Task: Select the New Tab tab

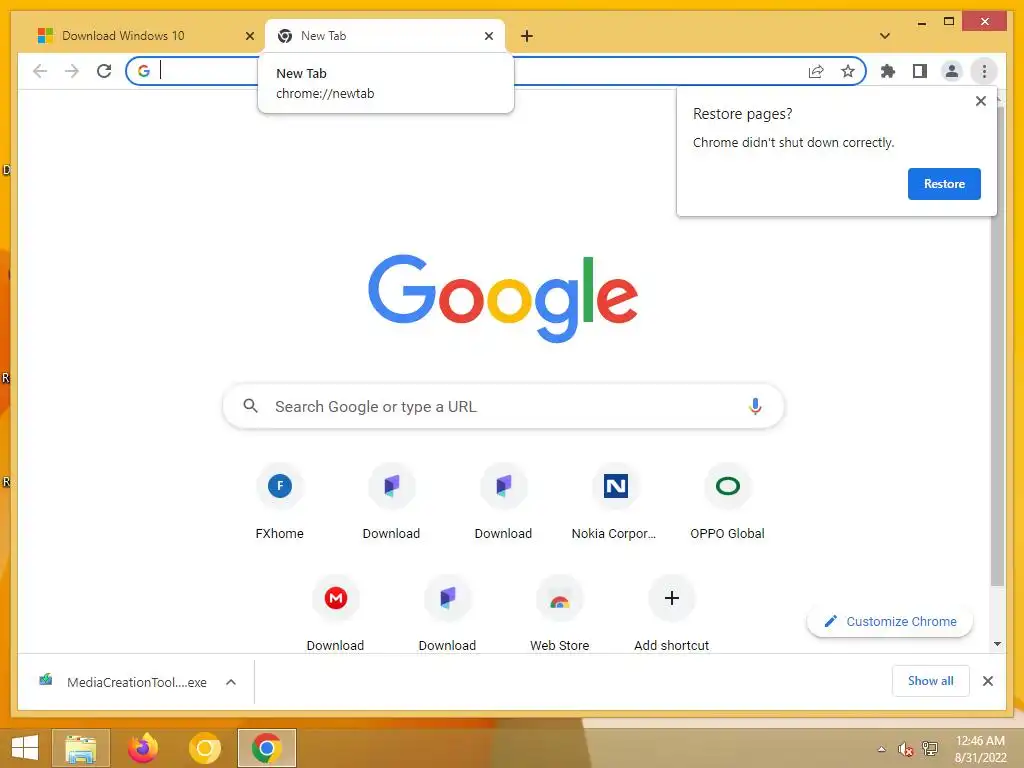Action: tap(385, 36)
